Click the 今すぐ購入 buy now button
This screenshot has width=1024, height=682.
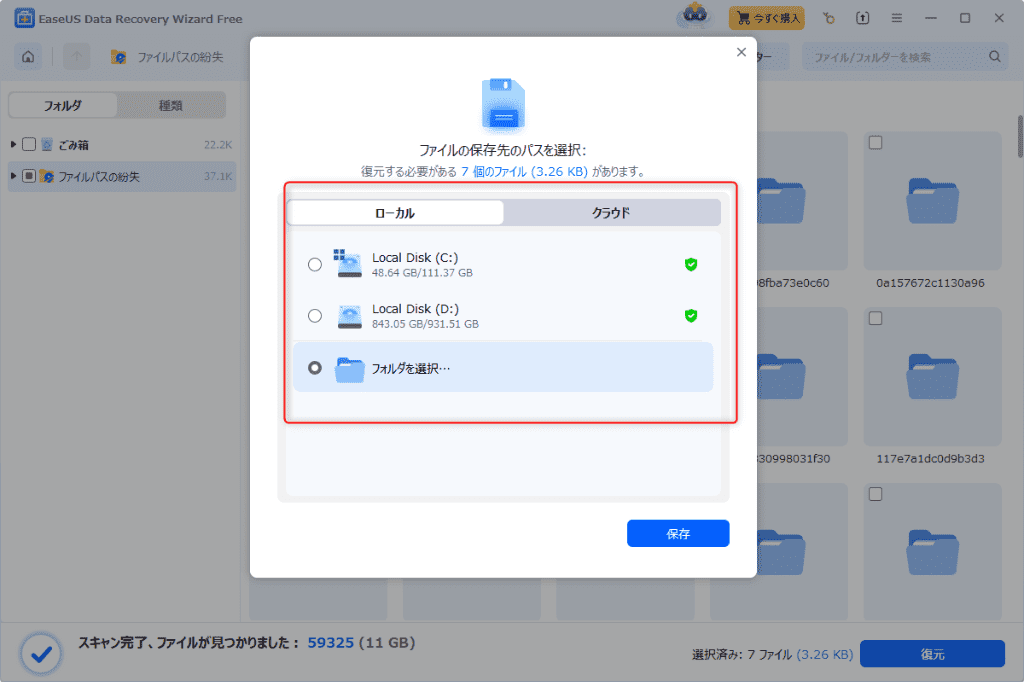767,18
